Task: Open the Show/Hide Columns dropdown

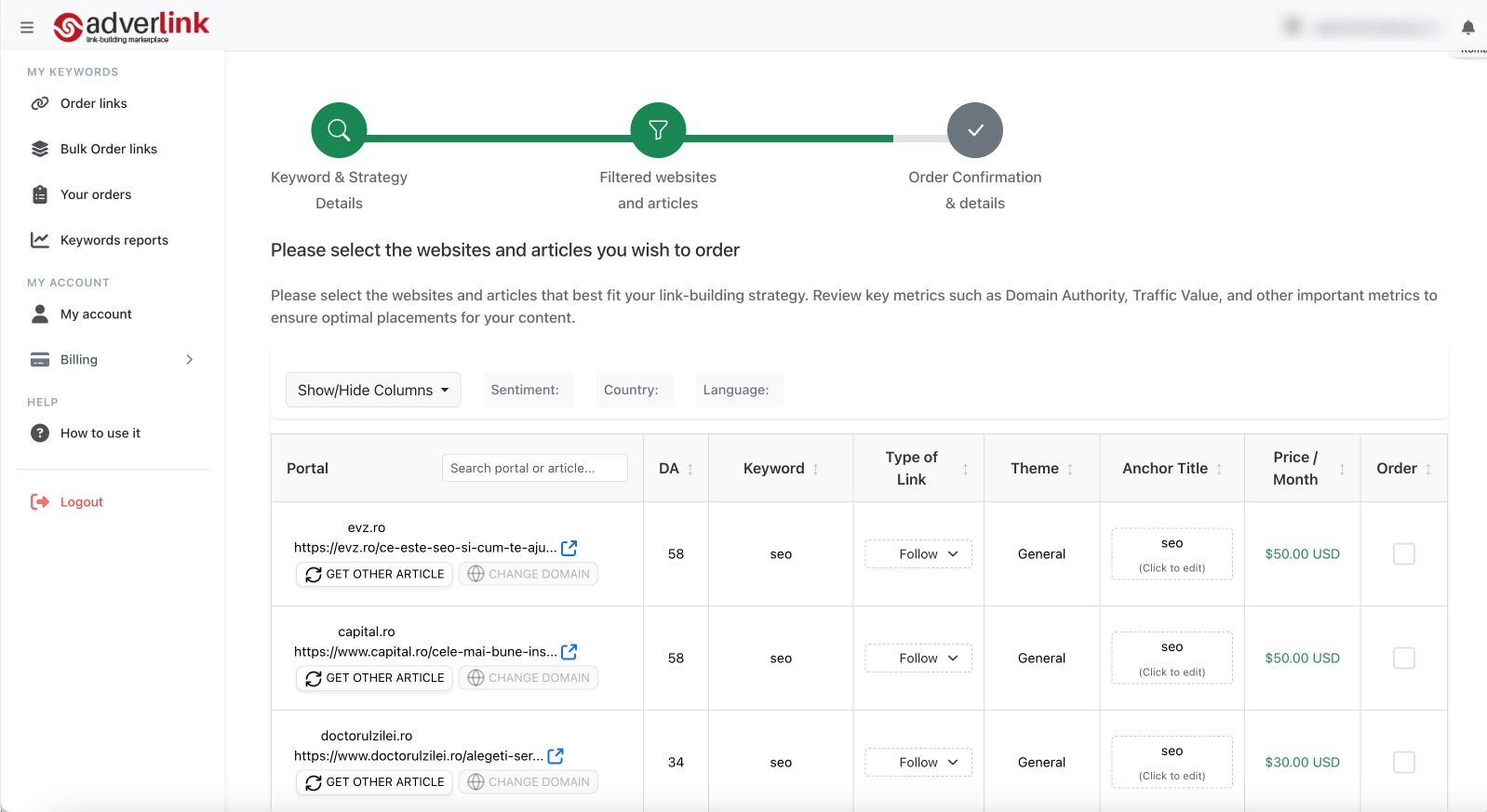Action: (373, 390)
